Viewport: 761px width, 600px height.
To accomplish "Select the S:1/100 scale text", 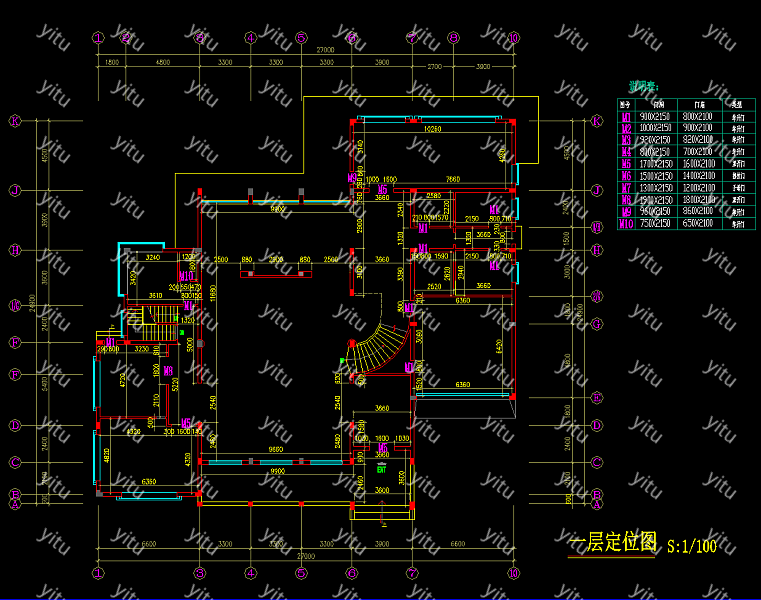I will point(691,546).
